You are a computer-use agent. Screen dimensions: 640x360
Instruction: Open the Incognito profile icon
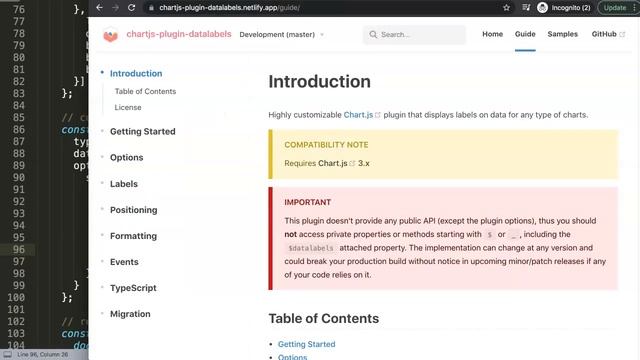[542, 7]
